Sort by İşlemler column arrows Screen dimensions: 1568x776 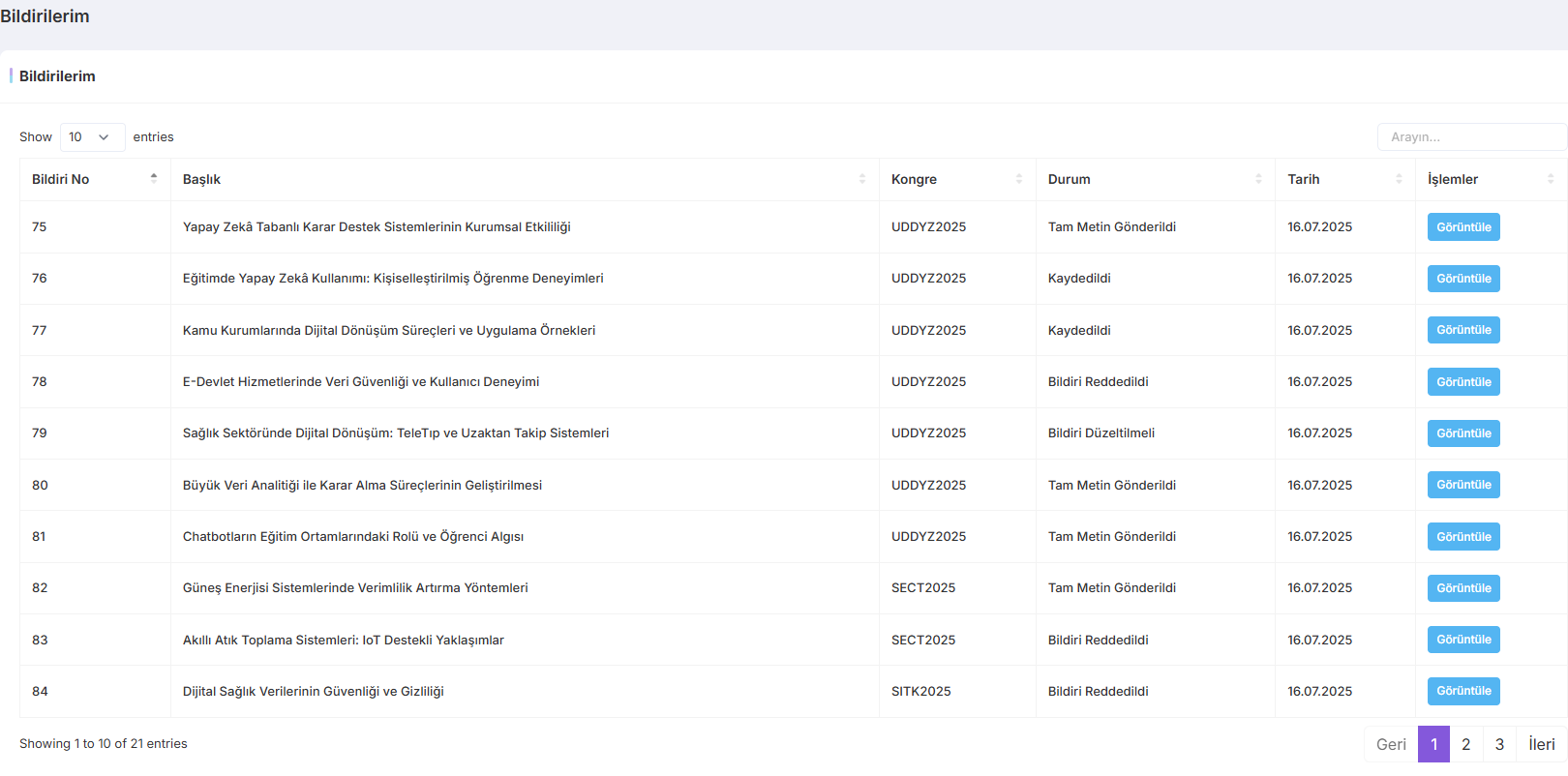(x=1550, y=179)
